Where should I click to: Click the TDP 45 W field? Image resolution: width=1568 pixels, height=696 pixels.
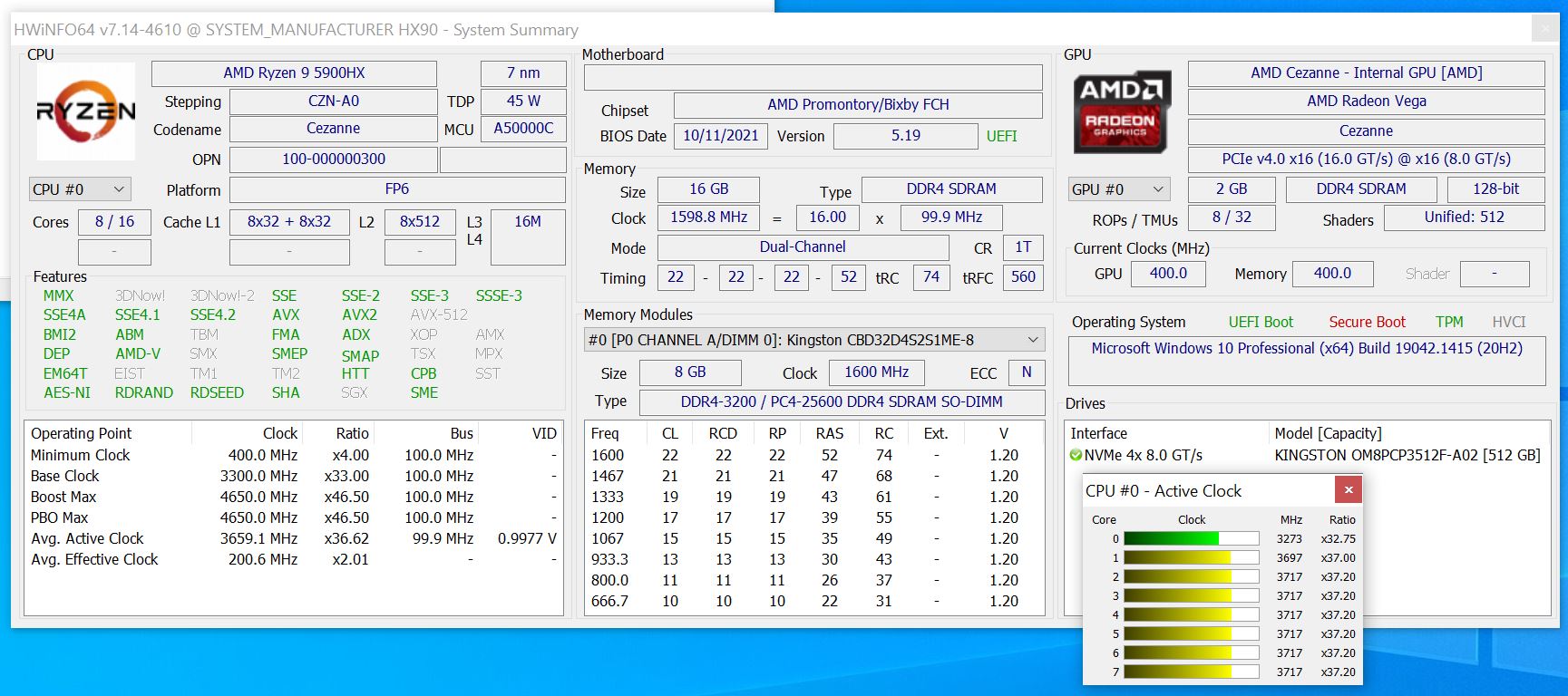click(x=523, y=101)
